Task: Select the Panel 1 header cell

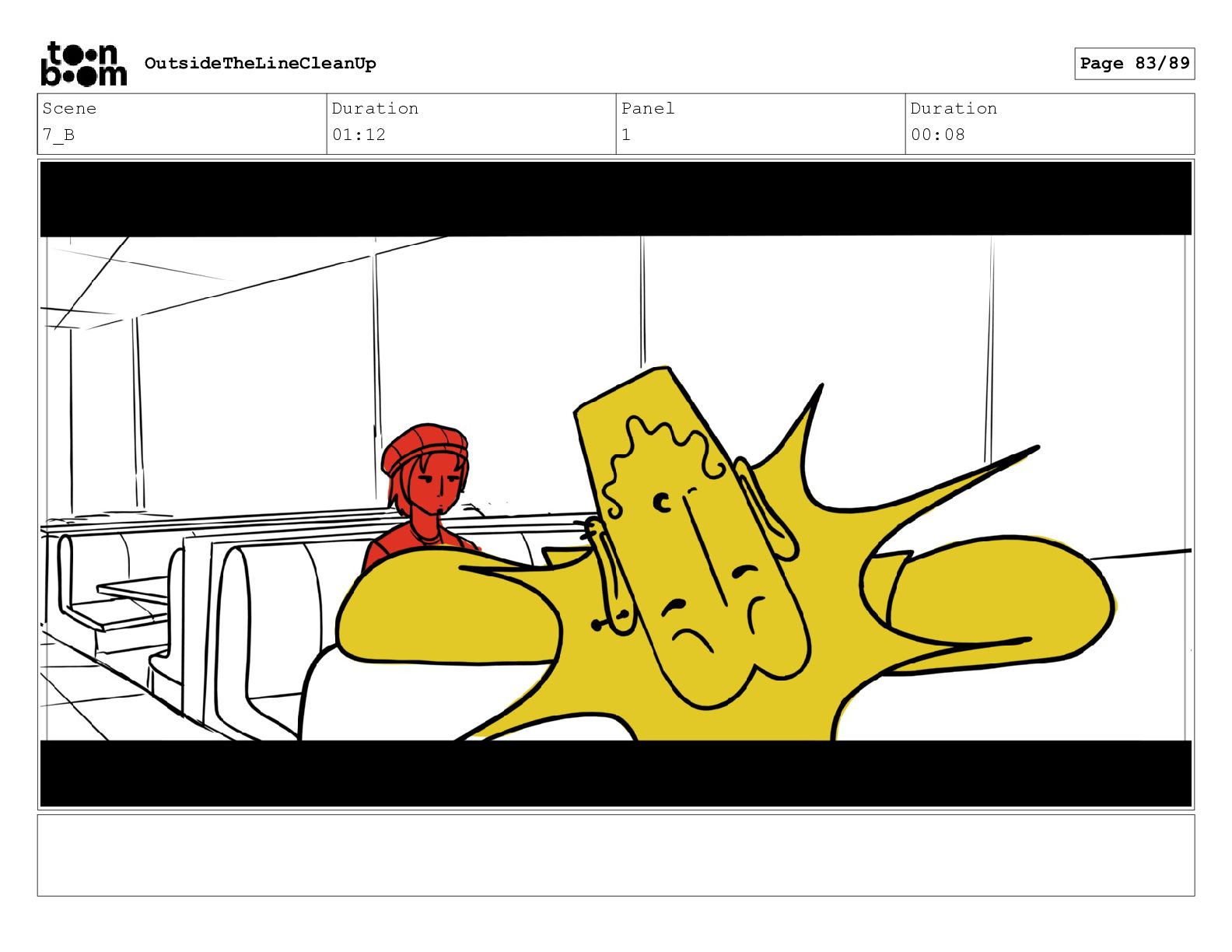Action: (761, 124)
